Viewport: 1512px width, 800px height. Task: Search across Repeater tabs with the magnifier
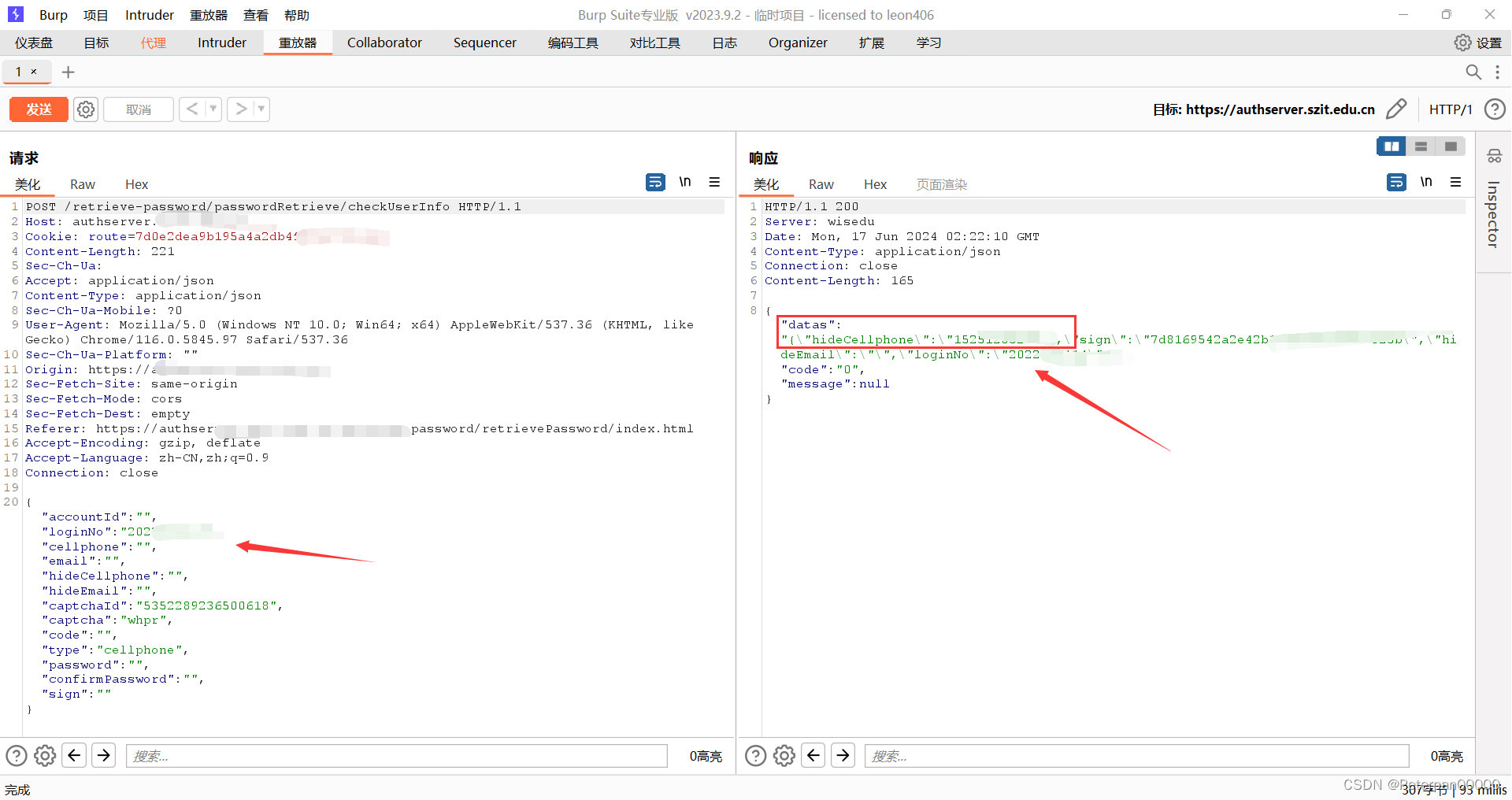tap(1473, 72)
